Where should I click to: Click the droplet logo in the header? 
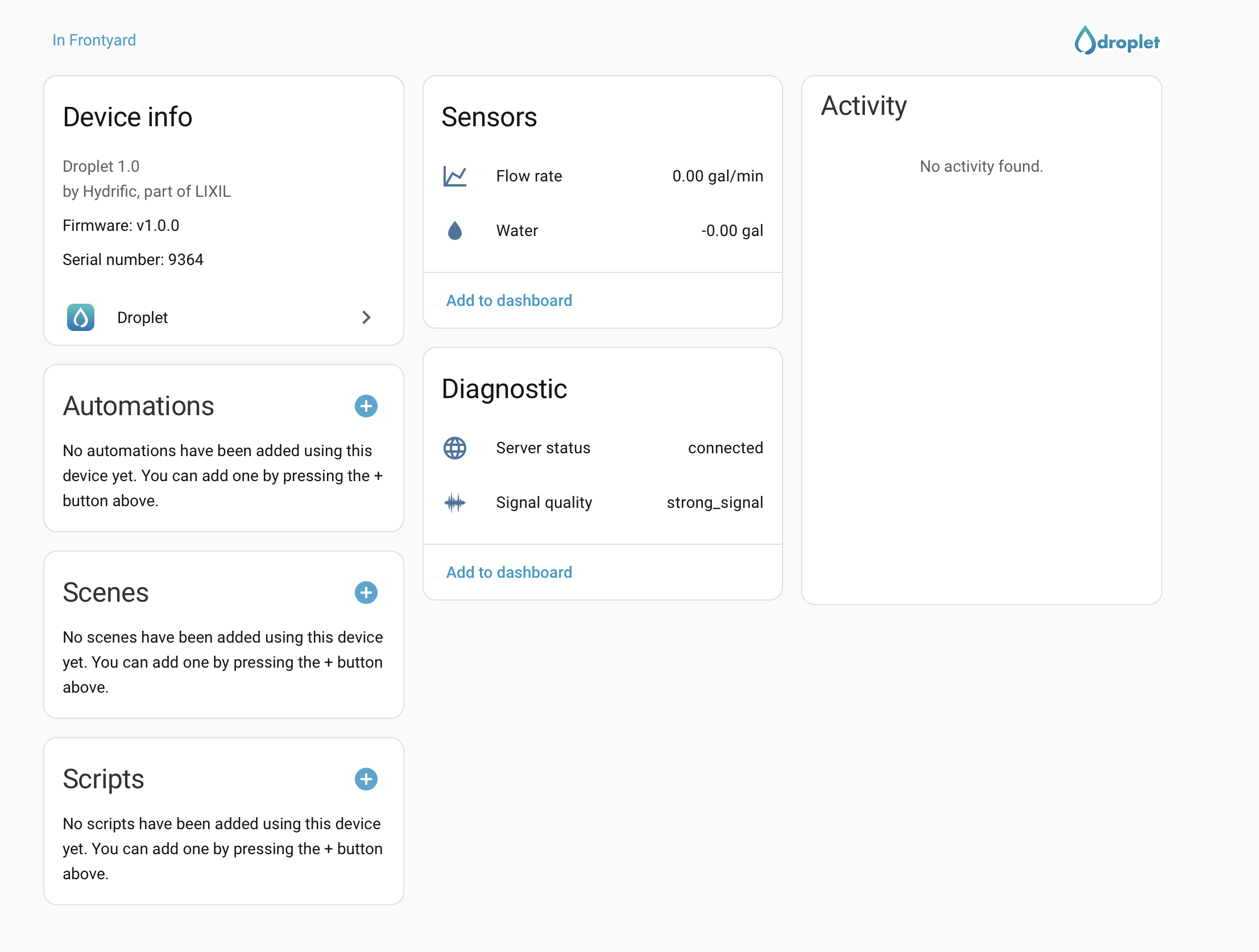1117,40
